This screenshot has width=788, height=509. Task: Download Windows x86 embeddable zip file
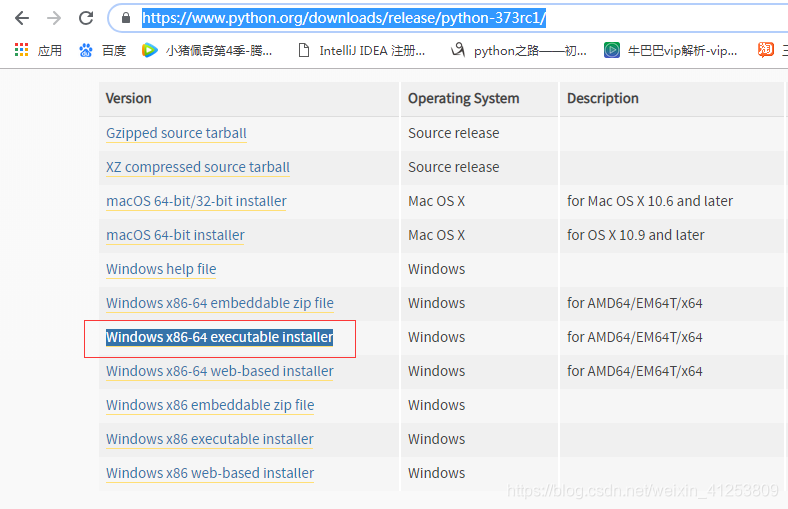tap(210, 405)
